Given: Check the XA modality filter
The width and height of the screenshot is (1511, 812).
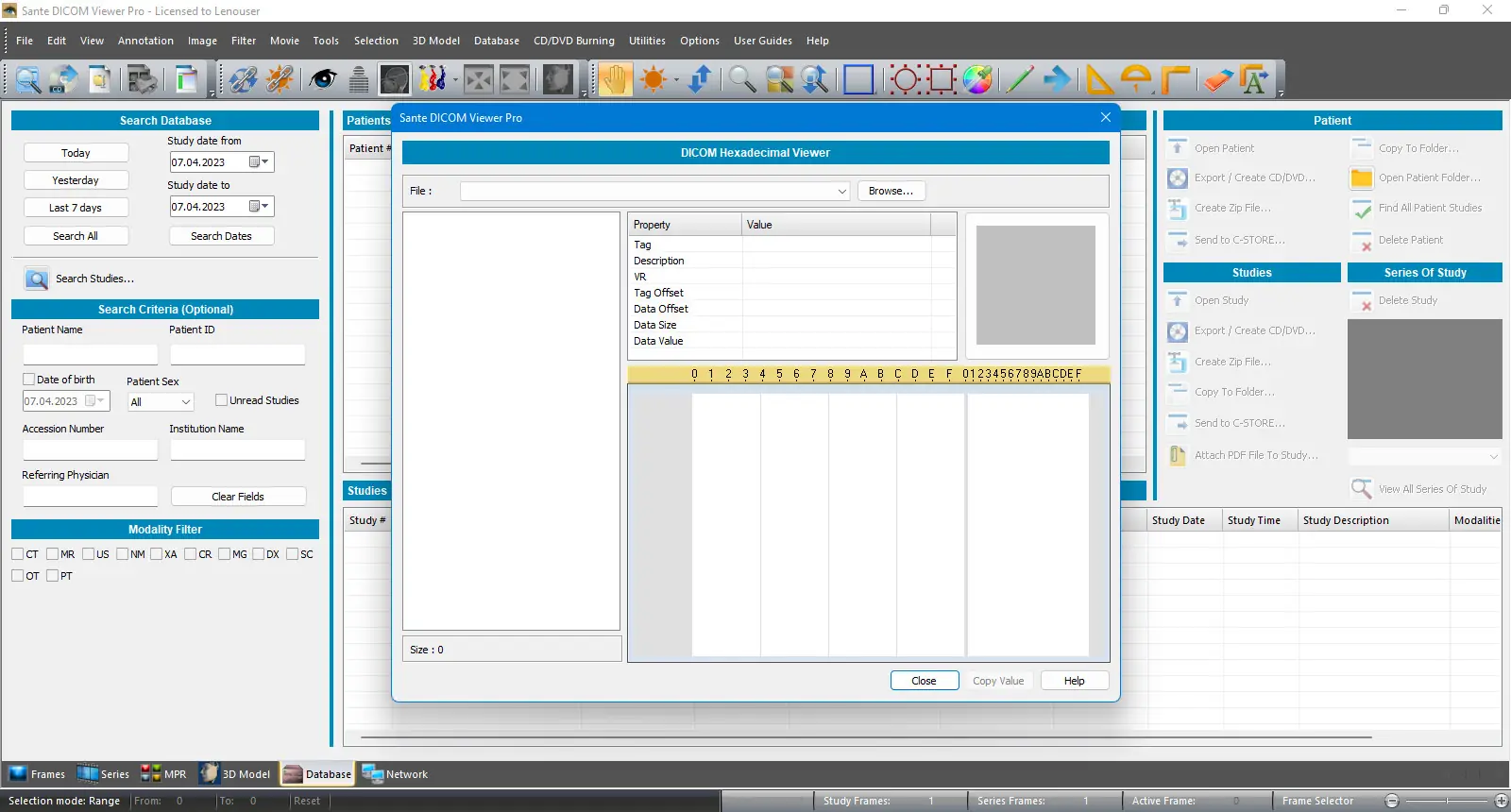Looking at the screenshot, I should 156,554.
